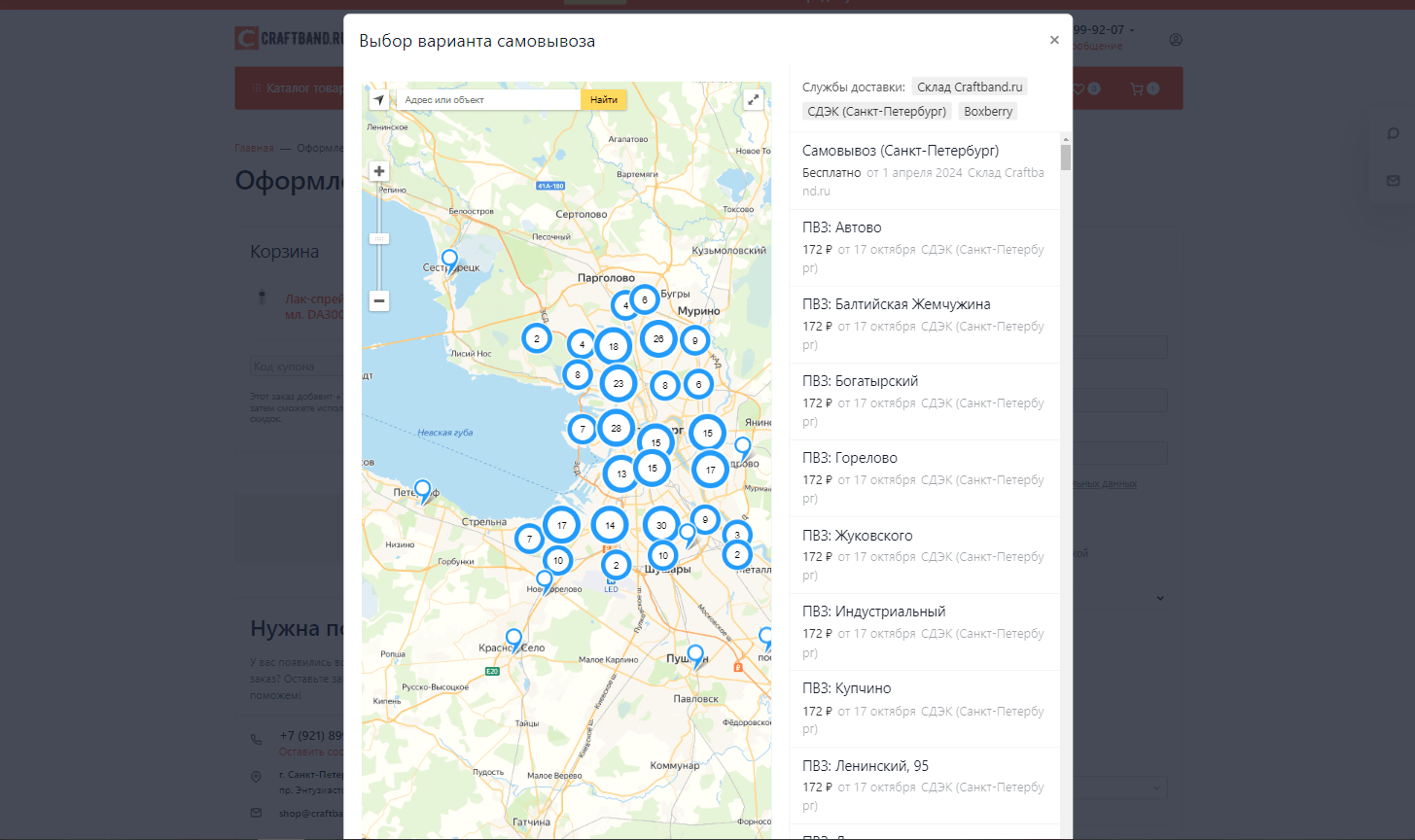Click the map zoom slider handle
Image resolution: width=1415 pixels, height=840 pixels.
(379, 238)
